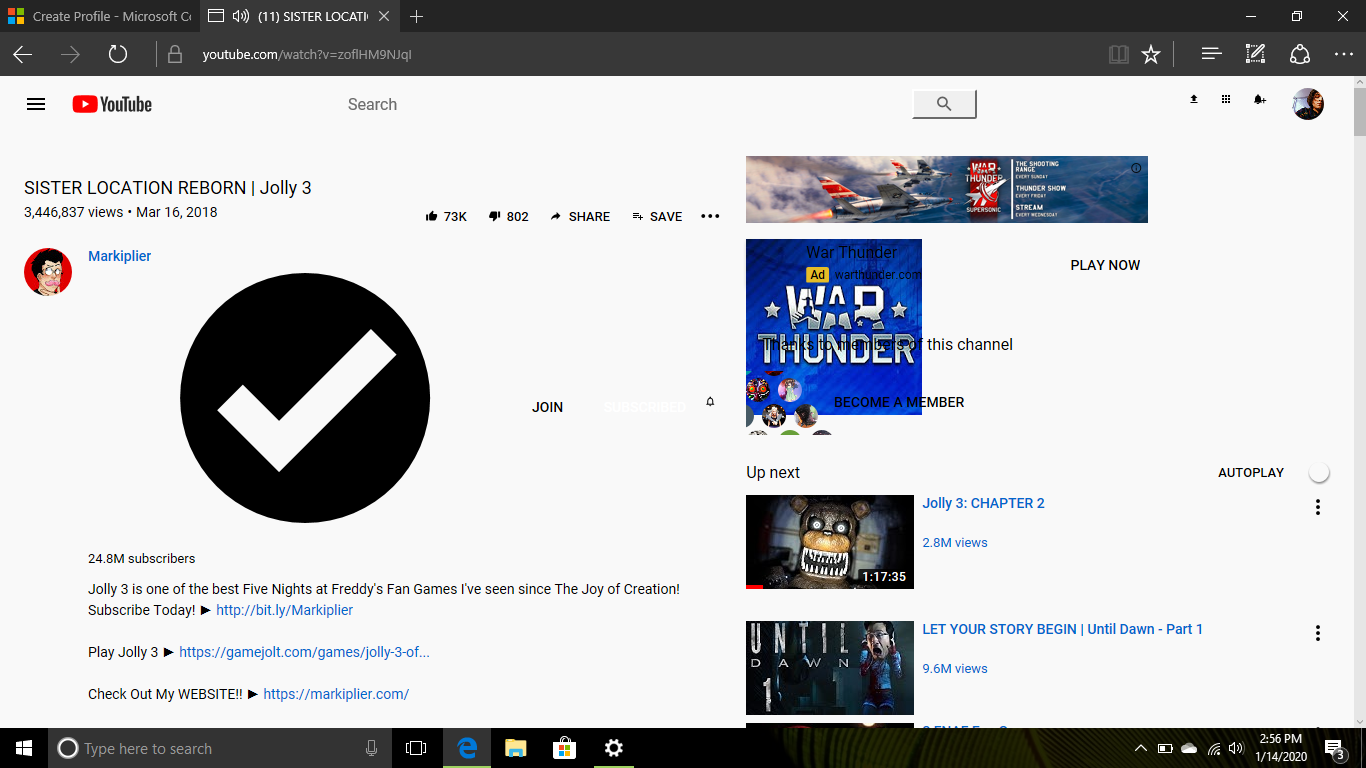Viewport: 1366px width, 768px height.
Task: Open the upload video icon
Action: click(1193, 99)
